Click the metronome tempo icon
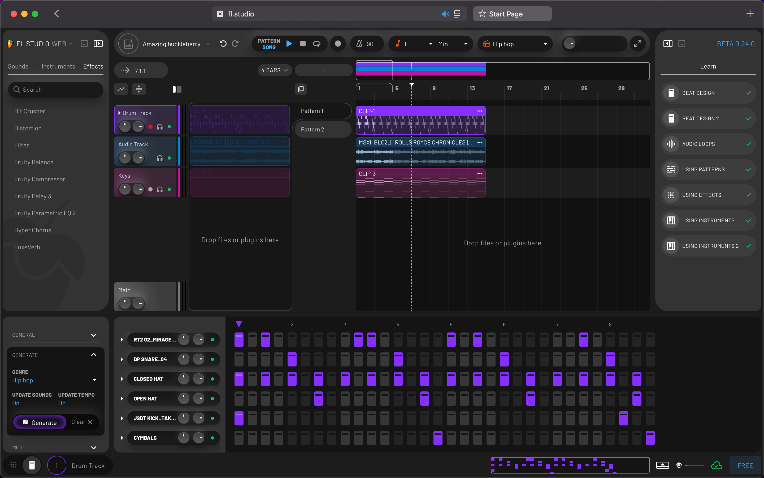 (359, 44)
